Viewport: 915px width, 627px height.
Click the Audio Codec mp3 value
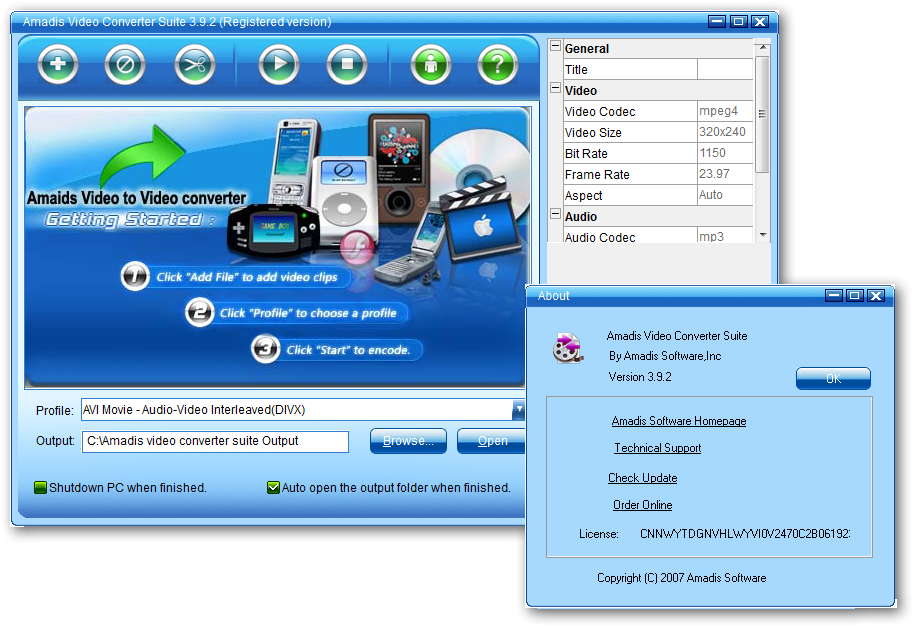pyautogui.click(x=725, y=236)
